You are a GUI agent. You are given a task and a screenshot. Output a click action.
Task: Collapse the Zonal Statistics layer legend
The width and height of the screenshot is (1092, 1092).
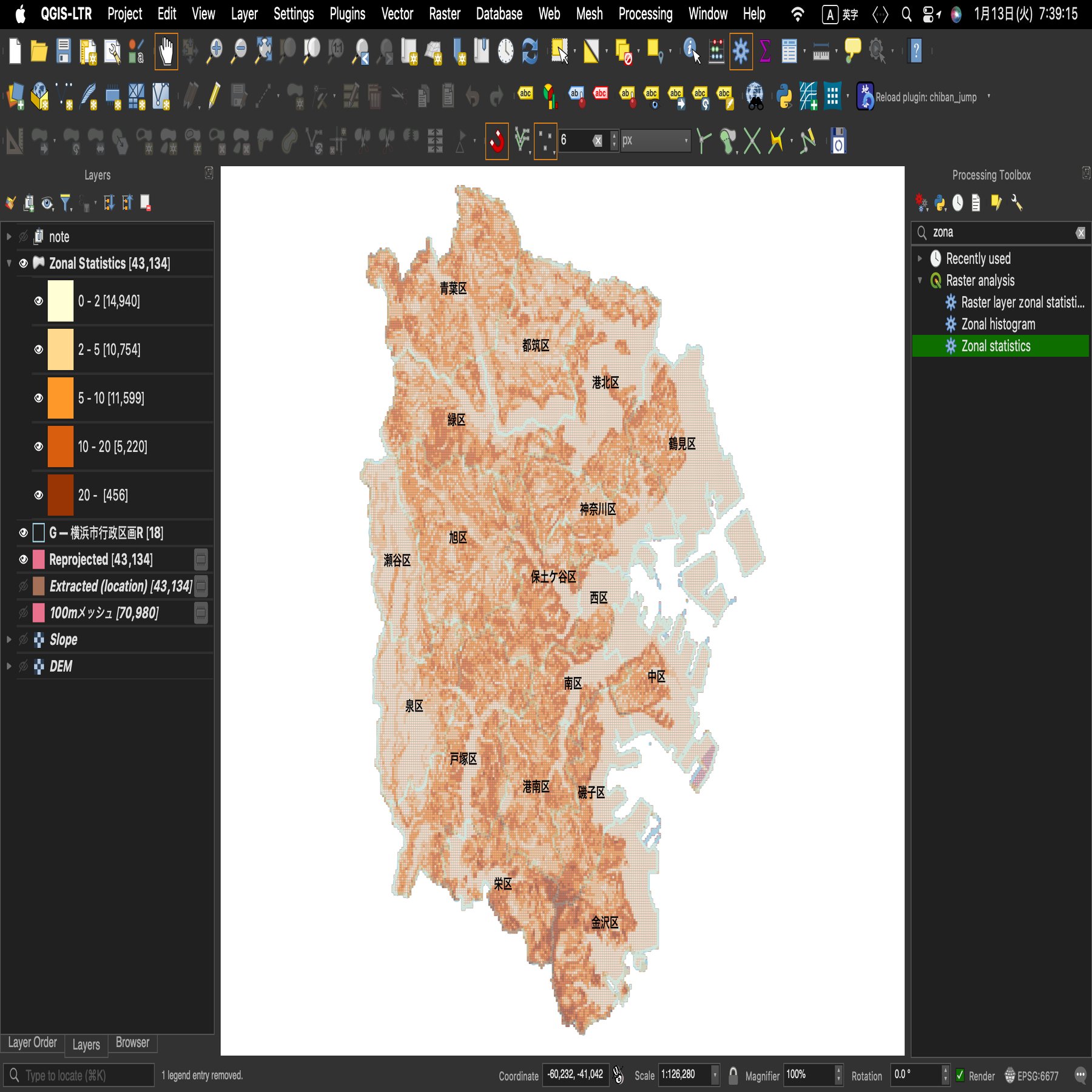[x=9, y=263]
